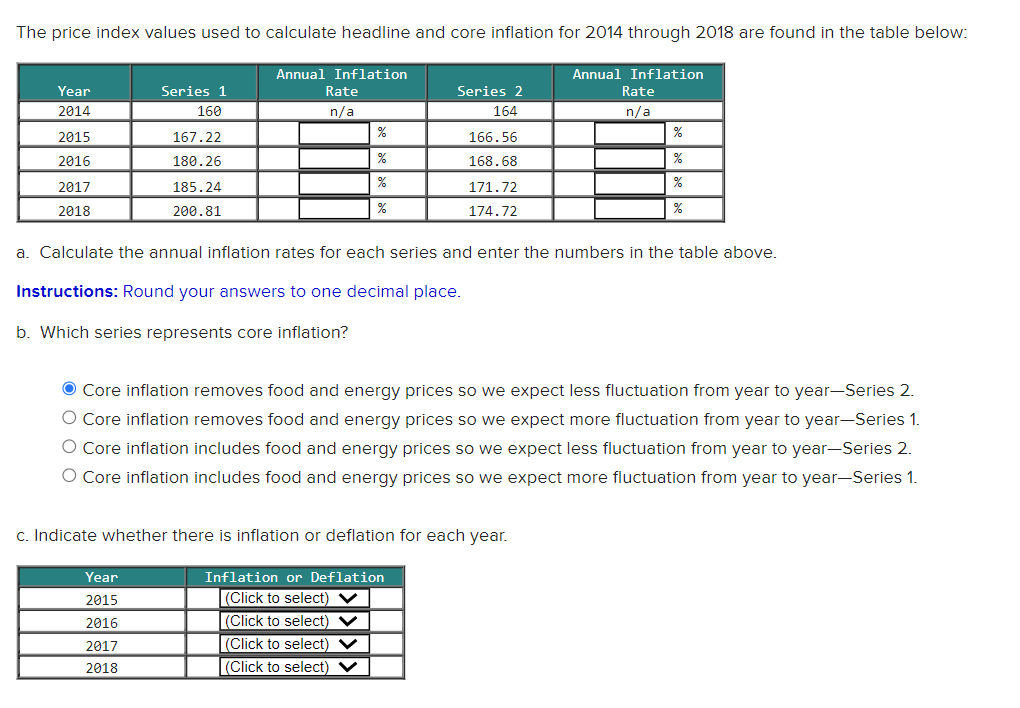Select the radio option ending in Series 2 less fluctuation
The image size is (1020, 708).
69,389
